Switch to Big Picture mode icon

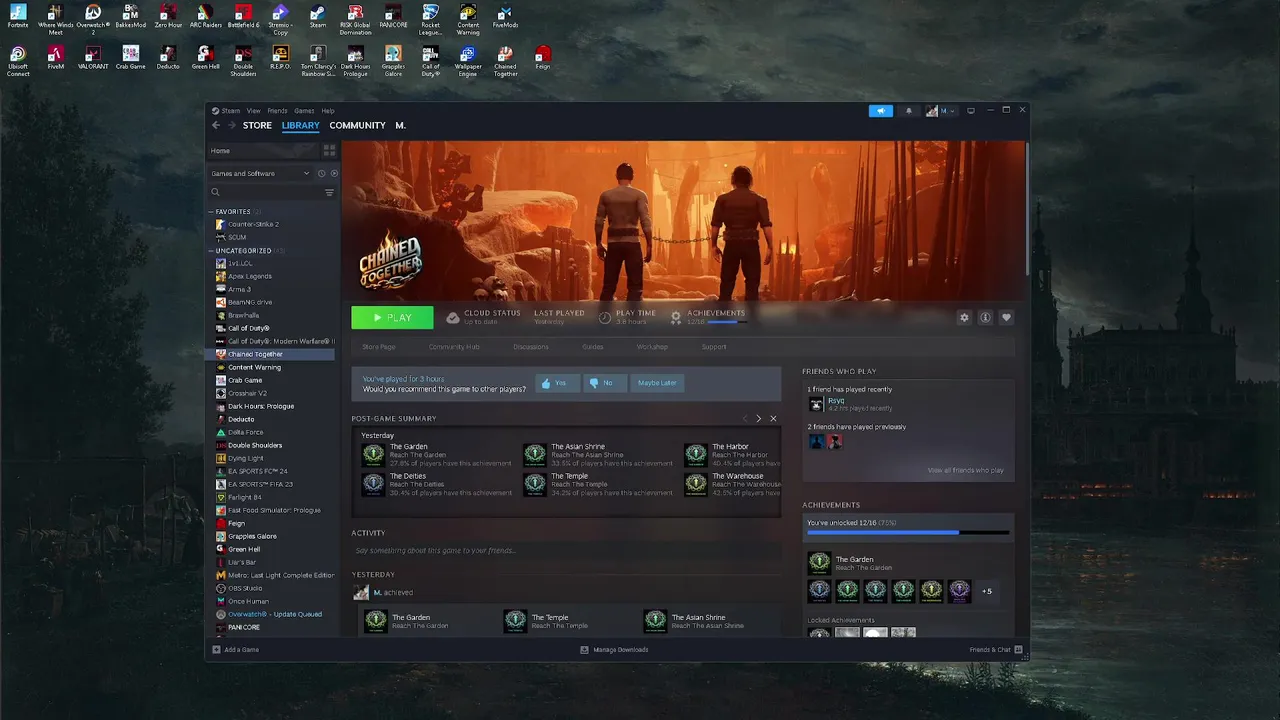(x=970, y=111)
